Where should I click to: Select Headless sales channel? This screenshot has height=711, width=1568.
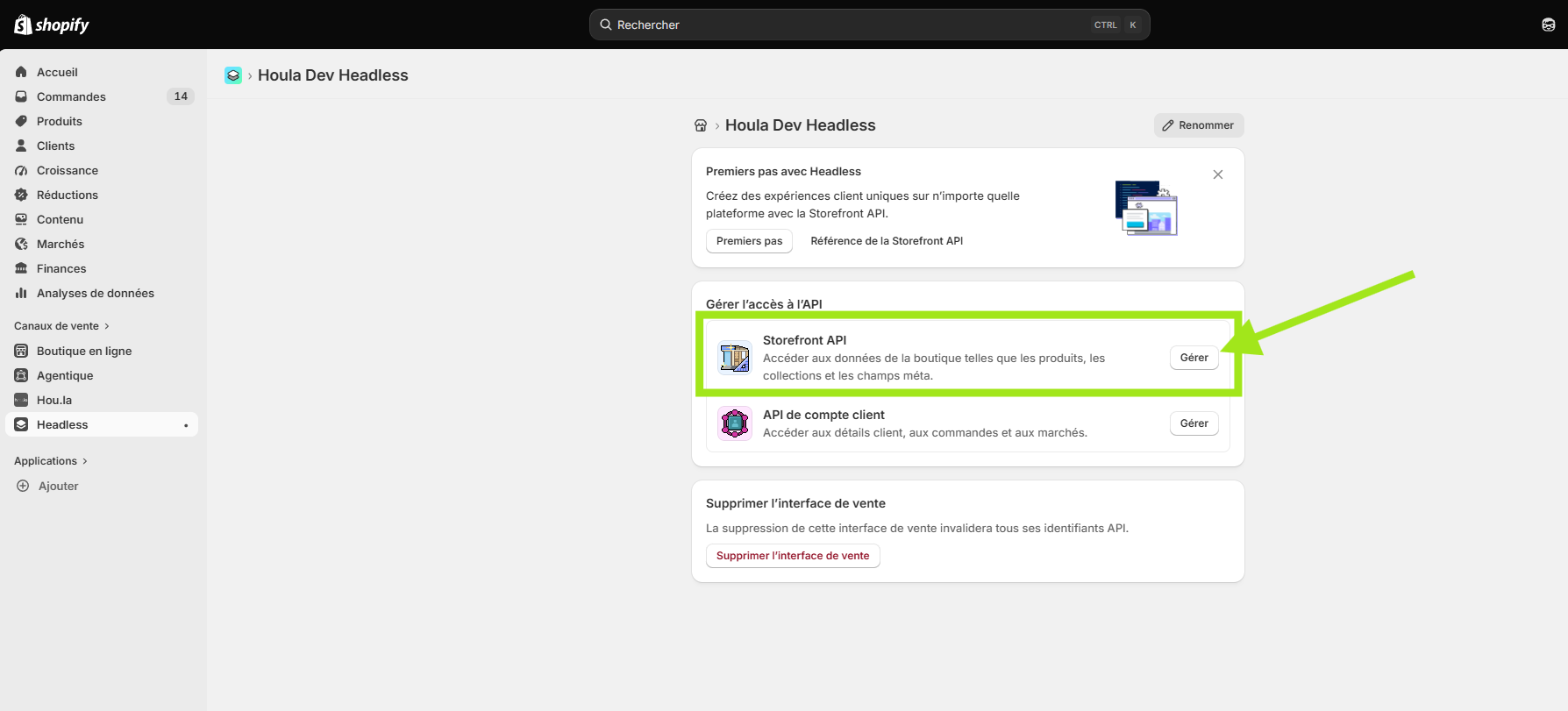[x=102, y=424]
